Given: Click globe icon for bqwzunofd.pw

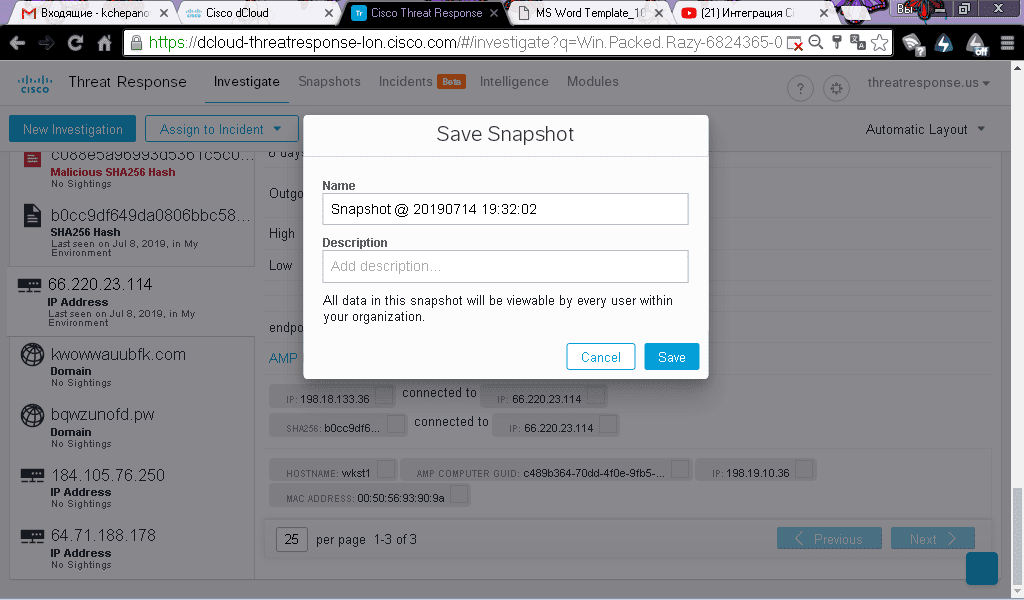Looking at the screenshot, I should click(x=32, y=415).
